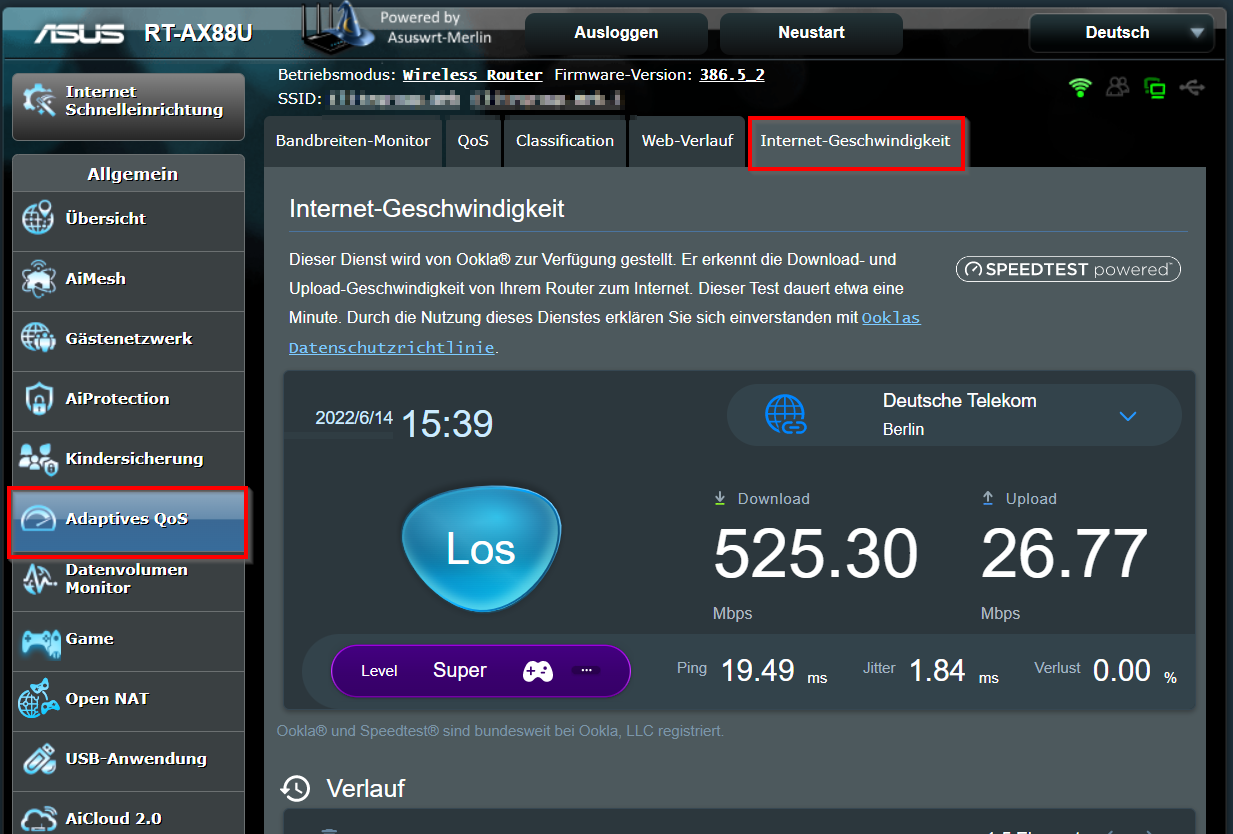The width and height of the screenshot is (1233, 834).
Task: Click the Internet Schnelleinrichtung button
Action: click(128, 106)
